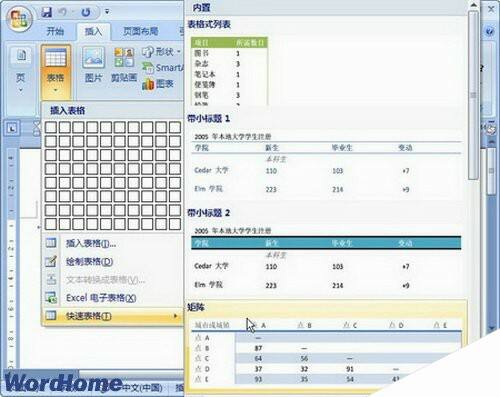Click the 矩阵 section heading

(x=196, y=307)
